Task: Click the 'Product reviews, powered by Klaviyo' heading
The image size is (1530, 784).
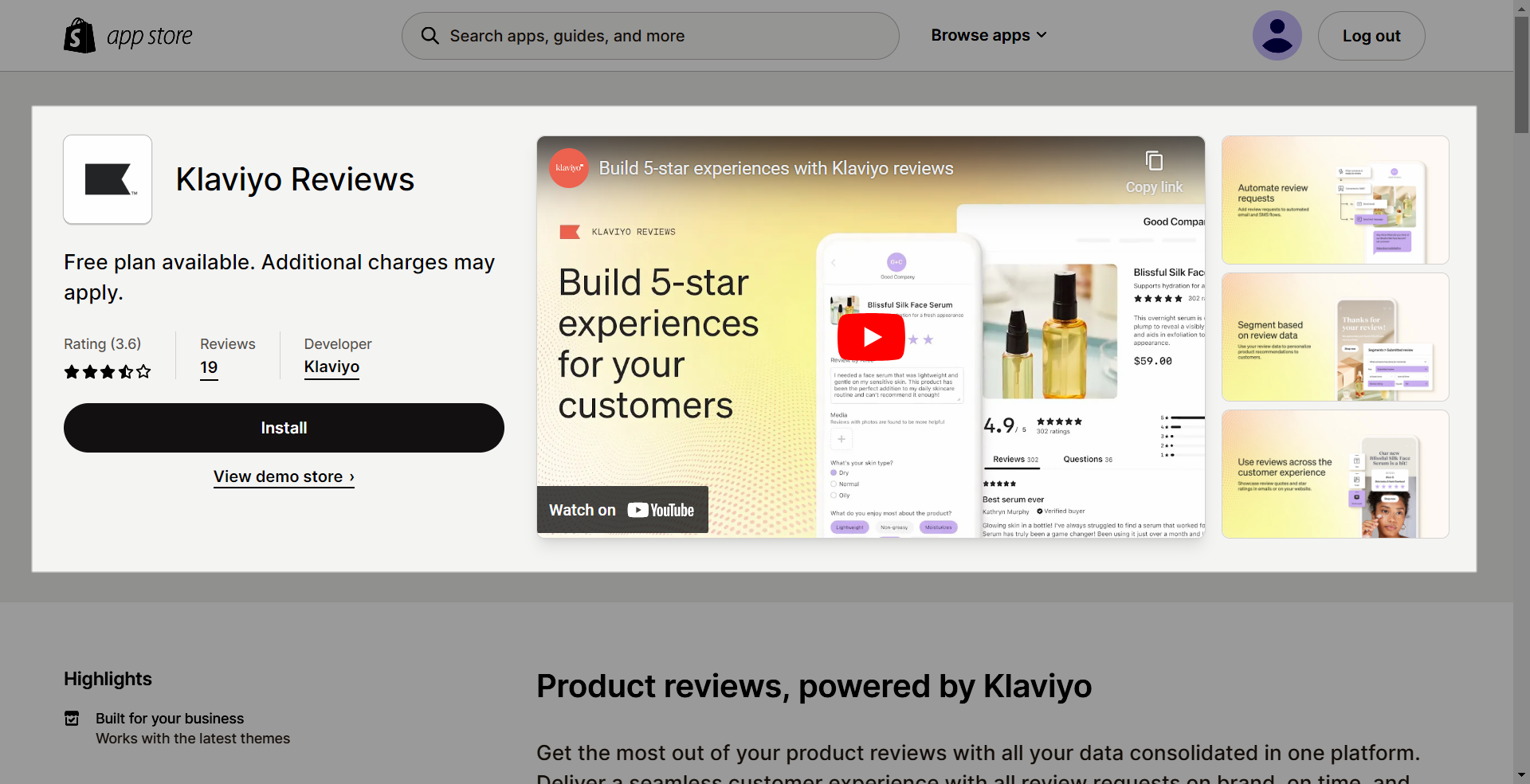Action: tap(814, 687)
